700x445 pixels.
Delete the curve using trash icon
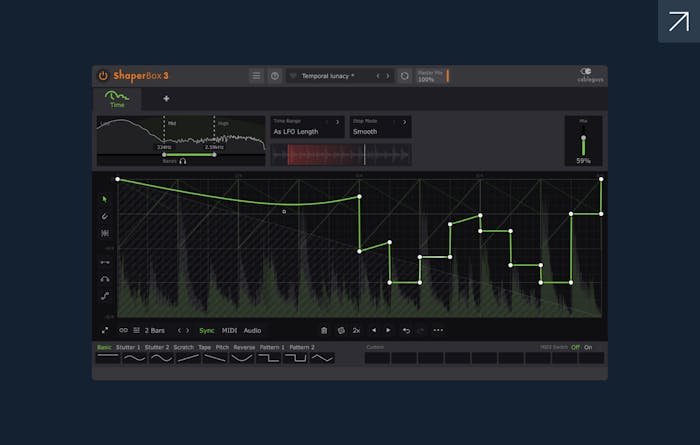(324, 330)
